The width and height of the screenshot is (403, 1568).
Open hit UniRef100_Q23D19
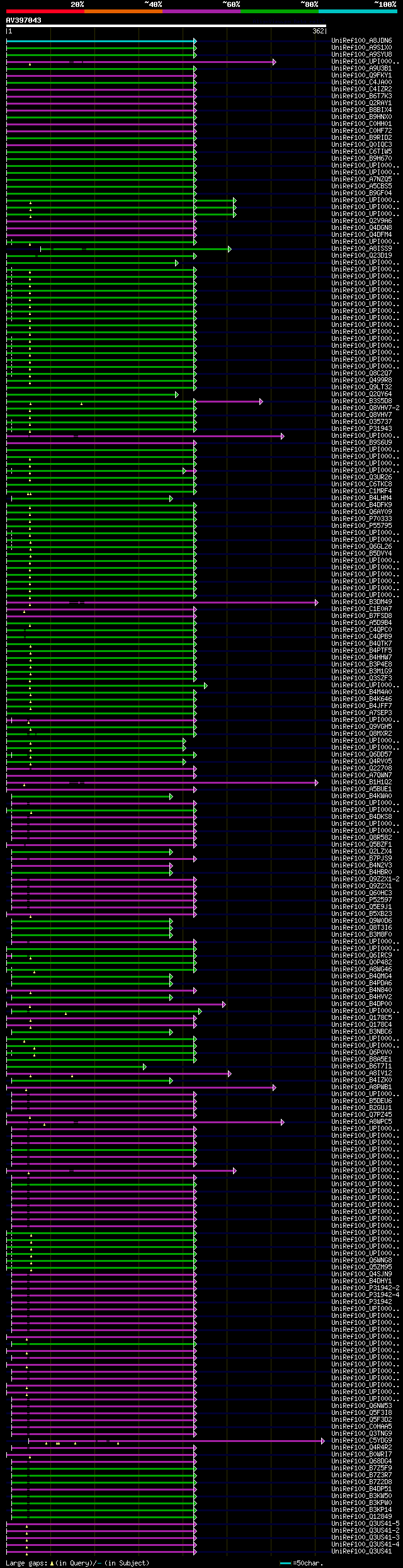point(361,256)
